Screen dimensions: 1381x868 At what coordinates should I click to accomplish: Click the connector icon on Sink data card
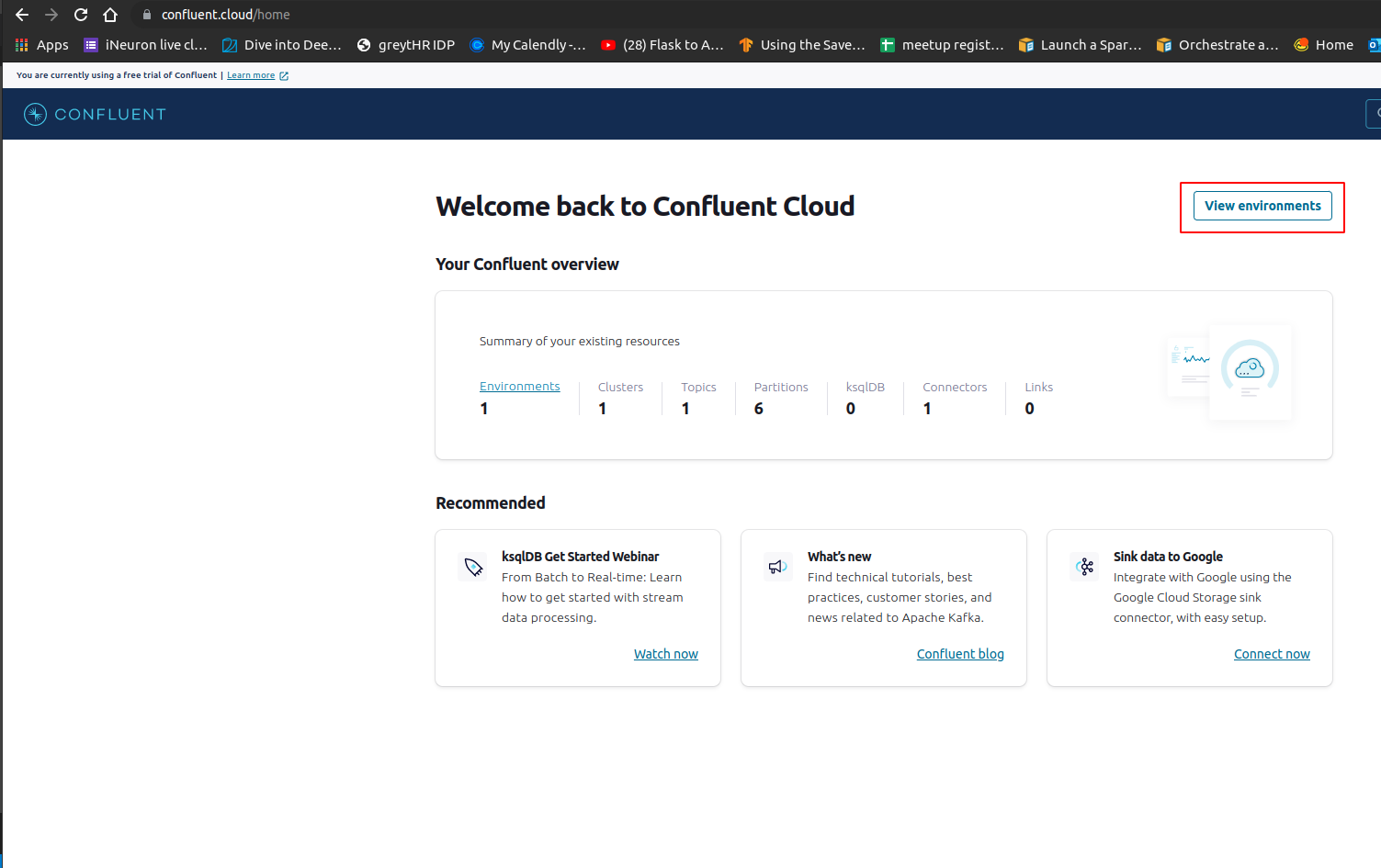pos(1084,567)
